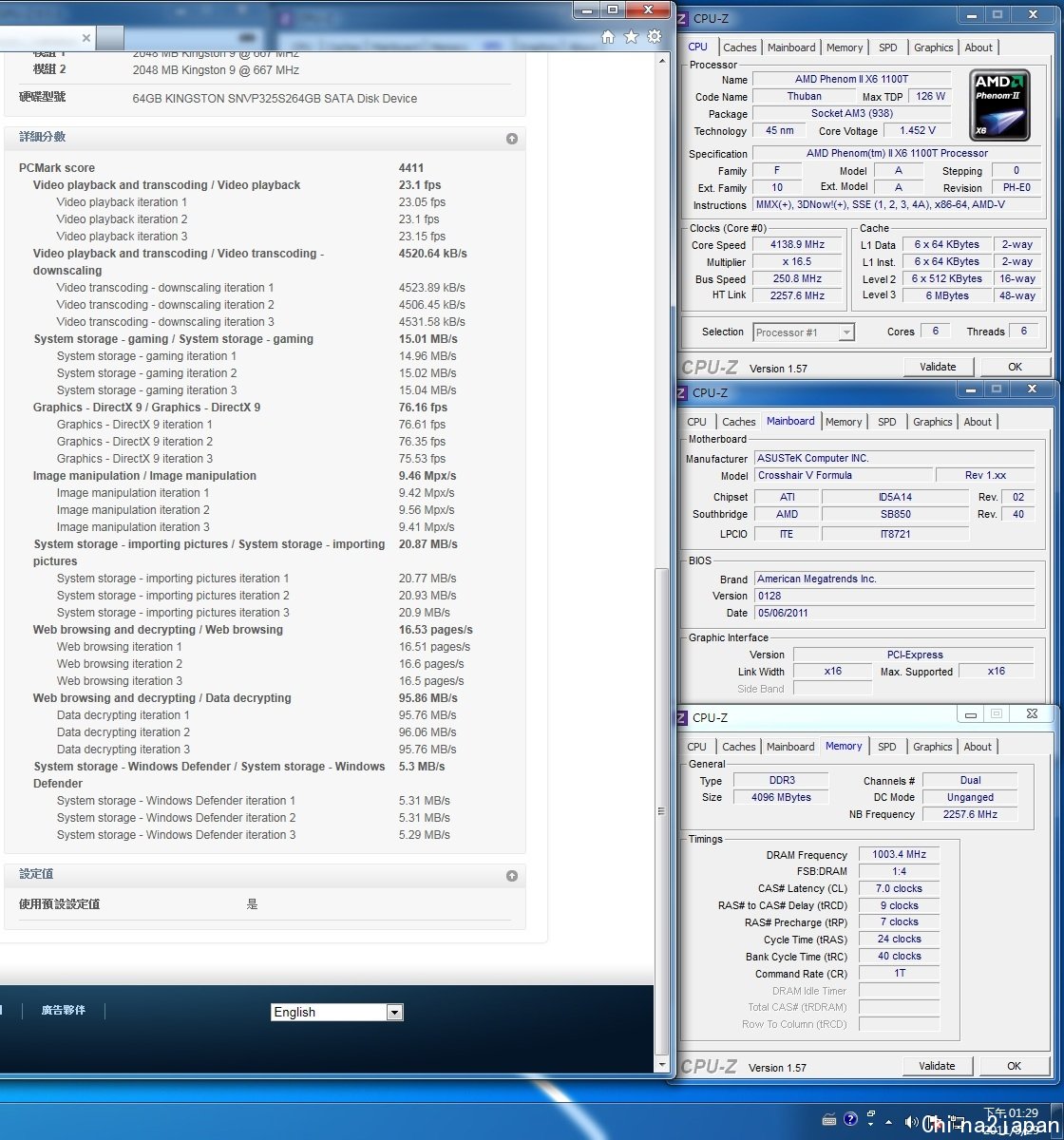Click the NB Frequency value in Memory window
This screenshot has height=1140, width=1064.
point(969,815)
